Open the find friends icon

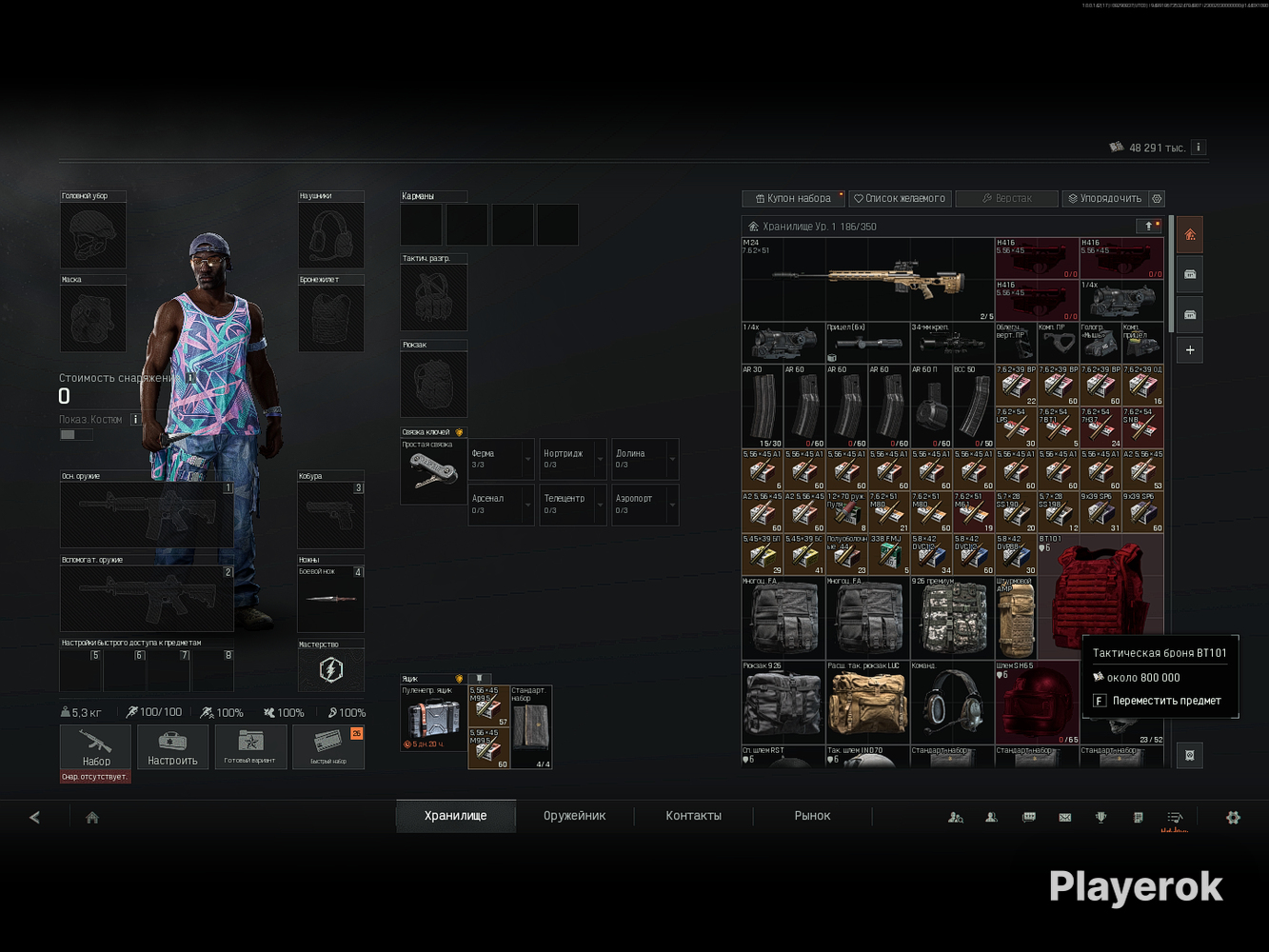coord(956,817)
